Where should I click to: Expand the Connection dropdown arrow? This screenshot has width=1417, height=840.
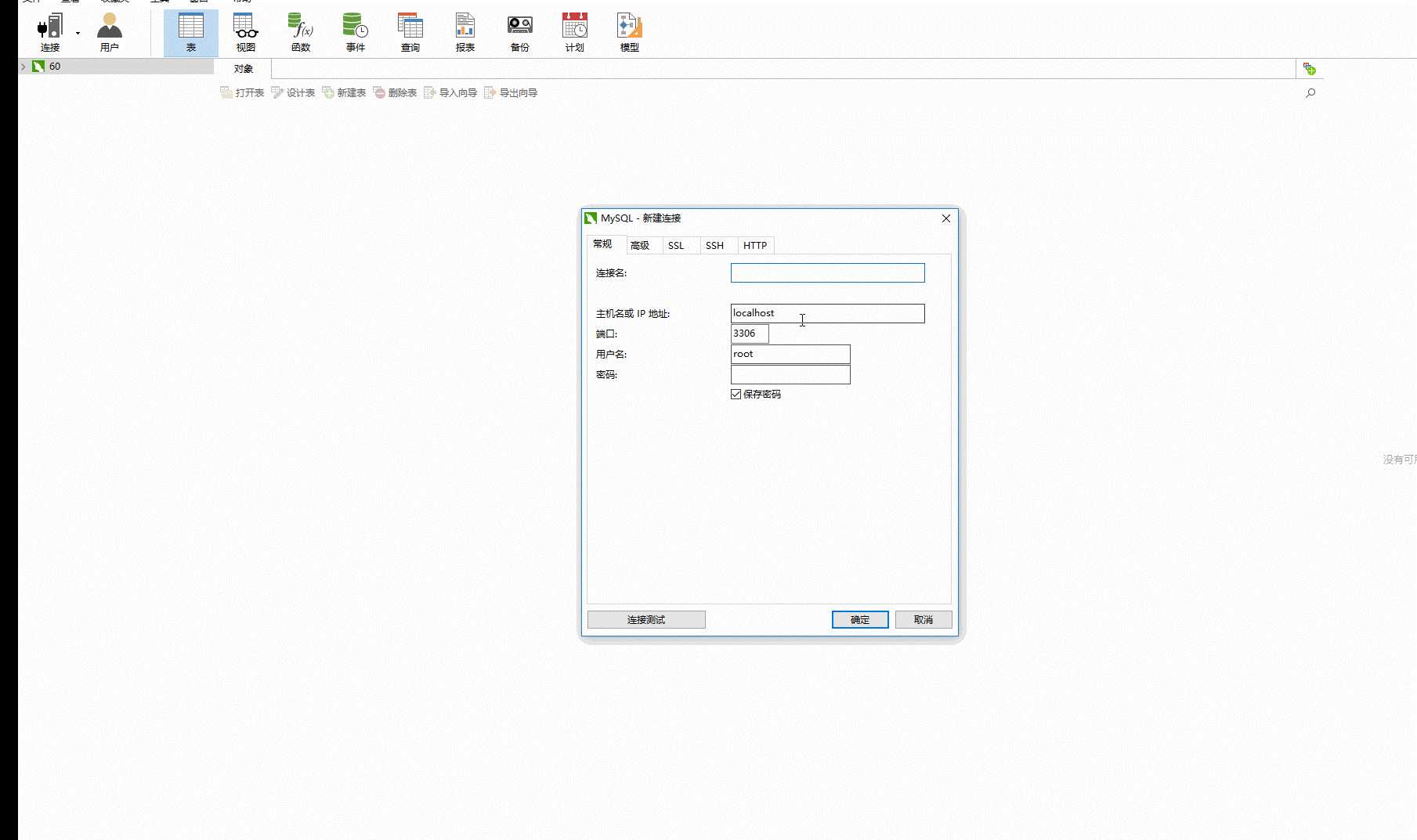tap(78, 34)
